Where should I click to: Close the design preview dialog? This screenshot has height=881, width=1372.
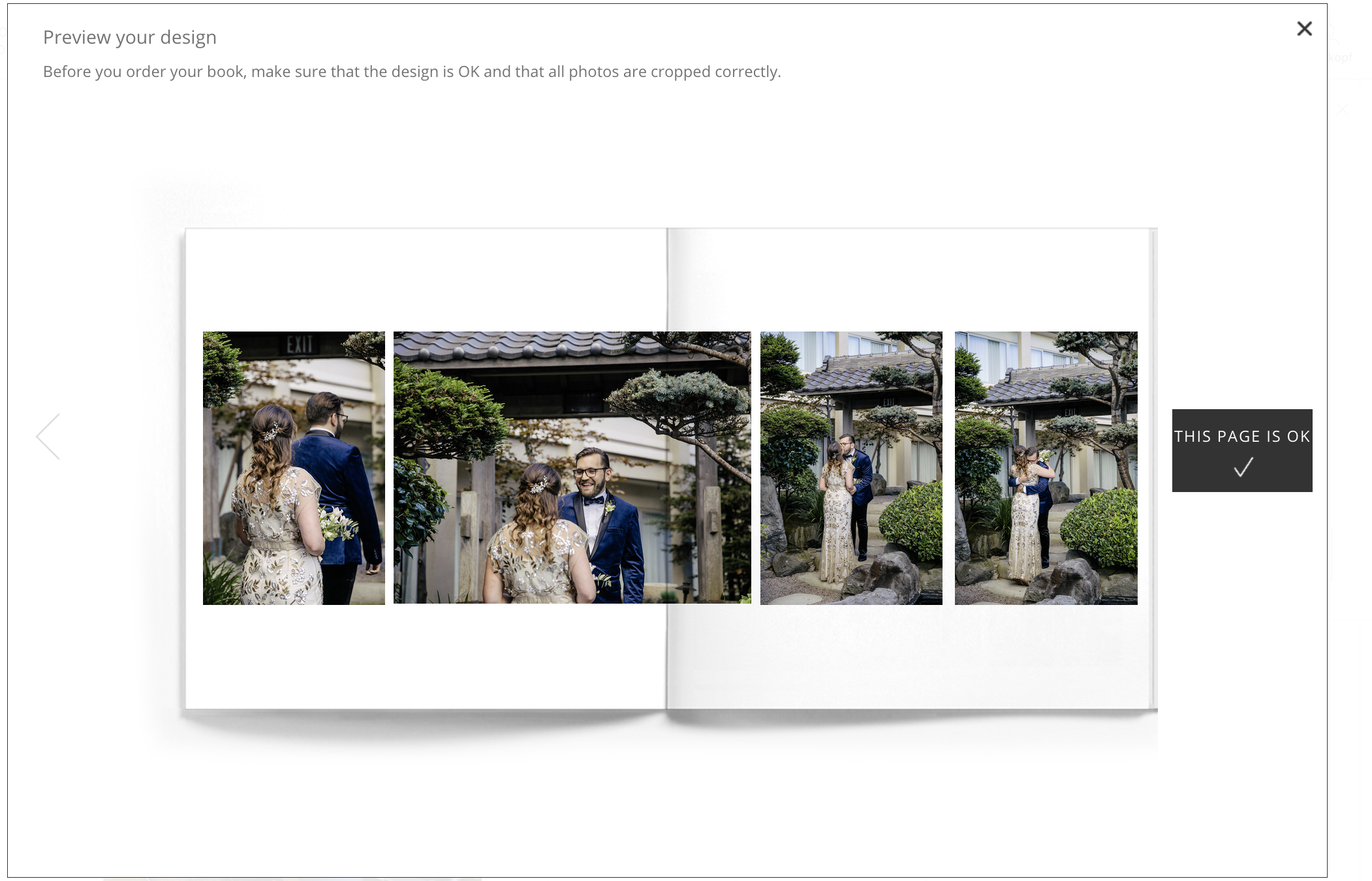click(x=1304, y=29)
